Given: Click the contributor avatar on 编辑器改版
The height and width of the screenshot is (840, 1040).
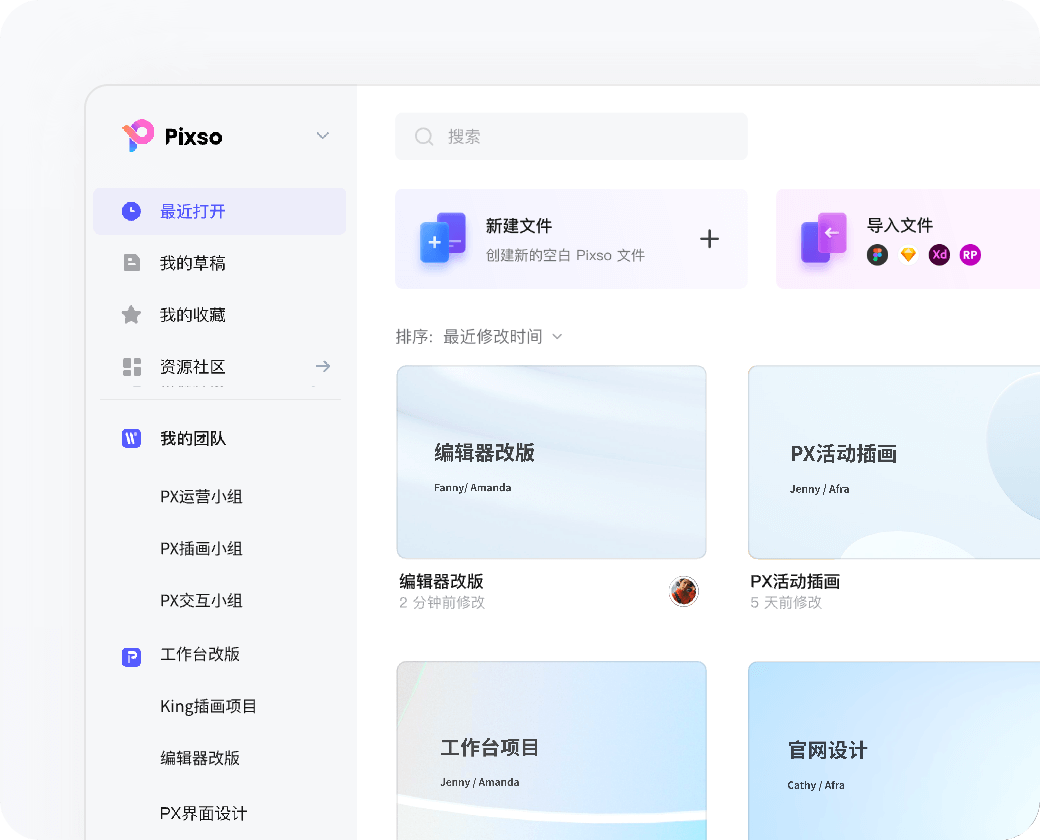Looking at the screenshot, I should point(684,591).
